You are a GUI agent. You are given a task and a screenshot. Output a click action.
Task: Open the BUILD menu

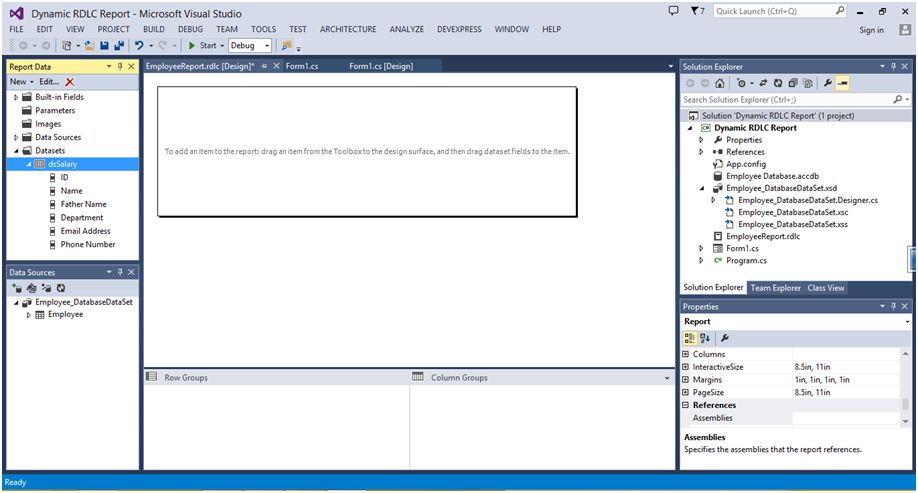pyautogui.click(x=154, y=29)
